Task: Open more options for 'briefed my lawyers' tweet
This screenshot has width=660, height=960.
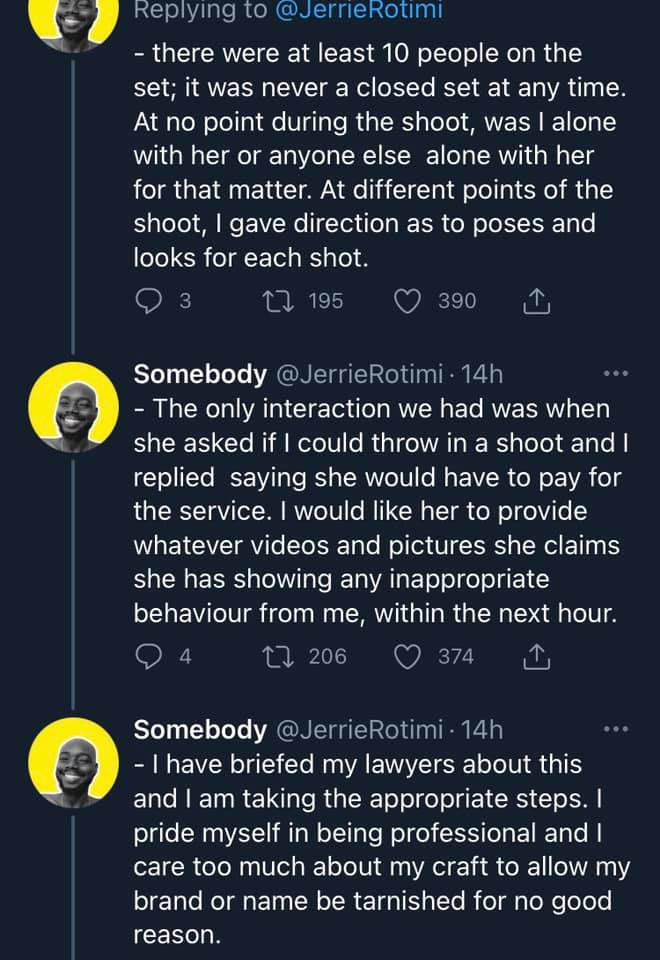Action: tap(616, 731)
